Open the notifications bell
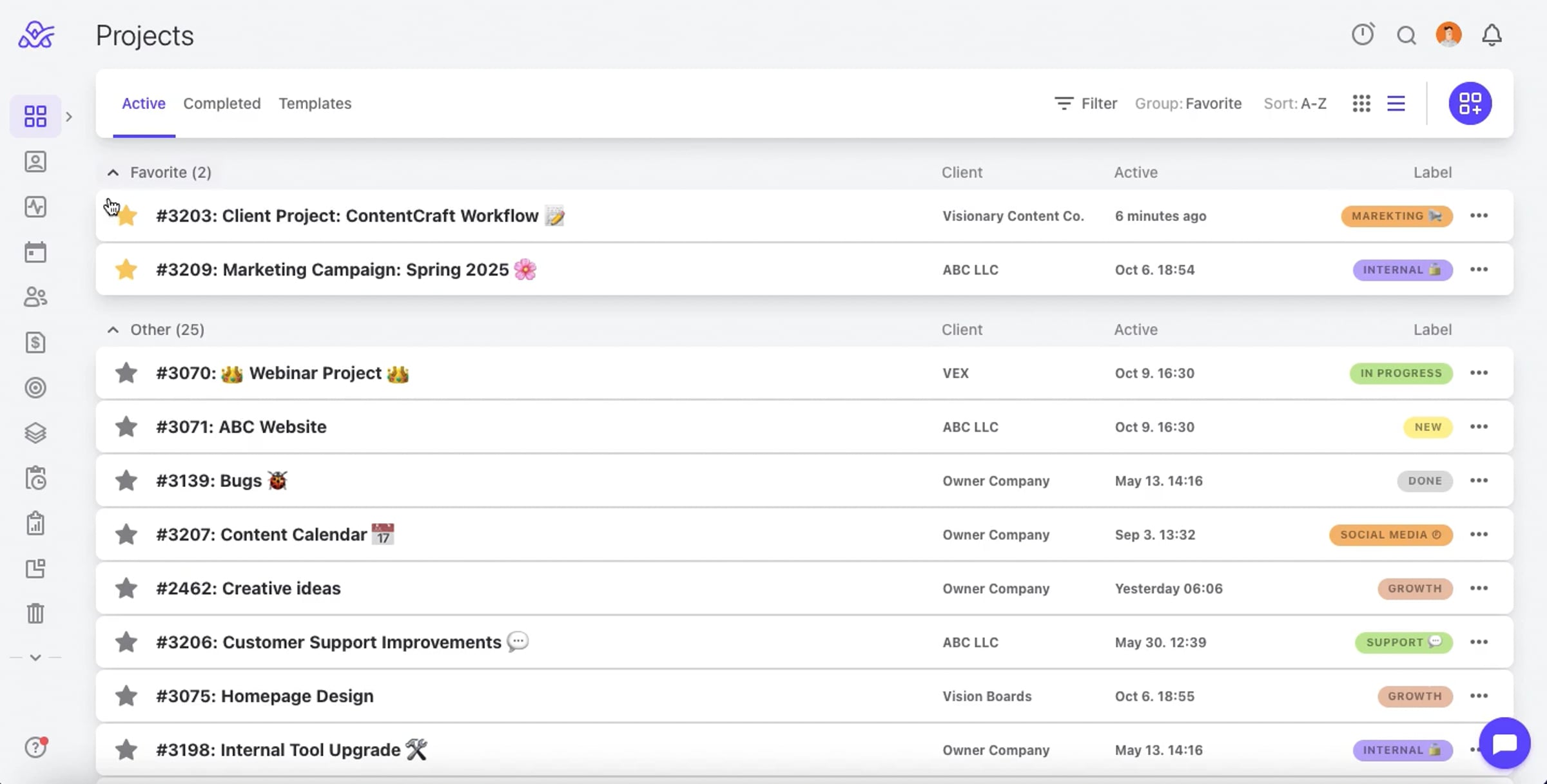The height and width of the screenshot is (784, 1547). pos(1492,35)
